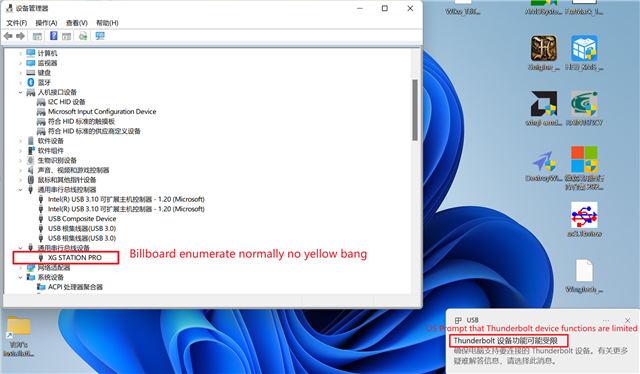Collapse the 人机接口设备 category
The height and width of the screenshot is (374, 640).
pyautogui.click(x=20, y=92)
